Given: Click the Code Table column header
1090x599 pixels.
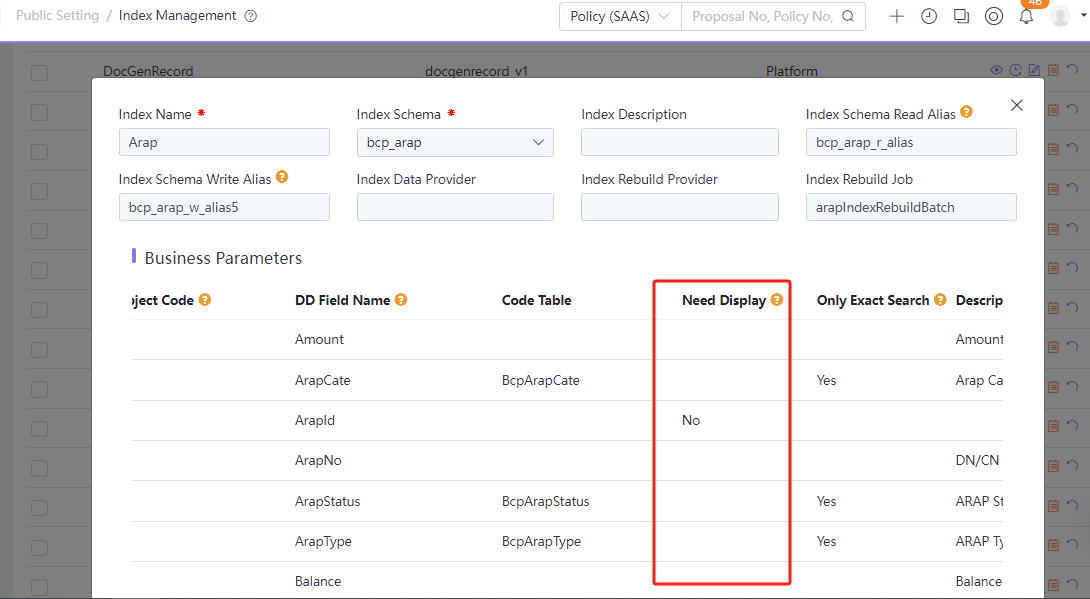Looking at the screenshot, I should (x=537, y=300).
